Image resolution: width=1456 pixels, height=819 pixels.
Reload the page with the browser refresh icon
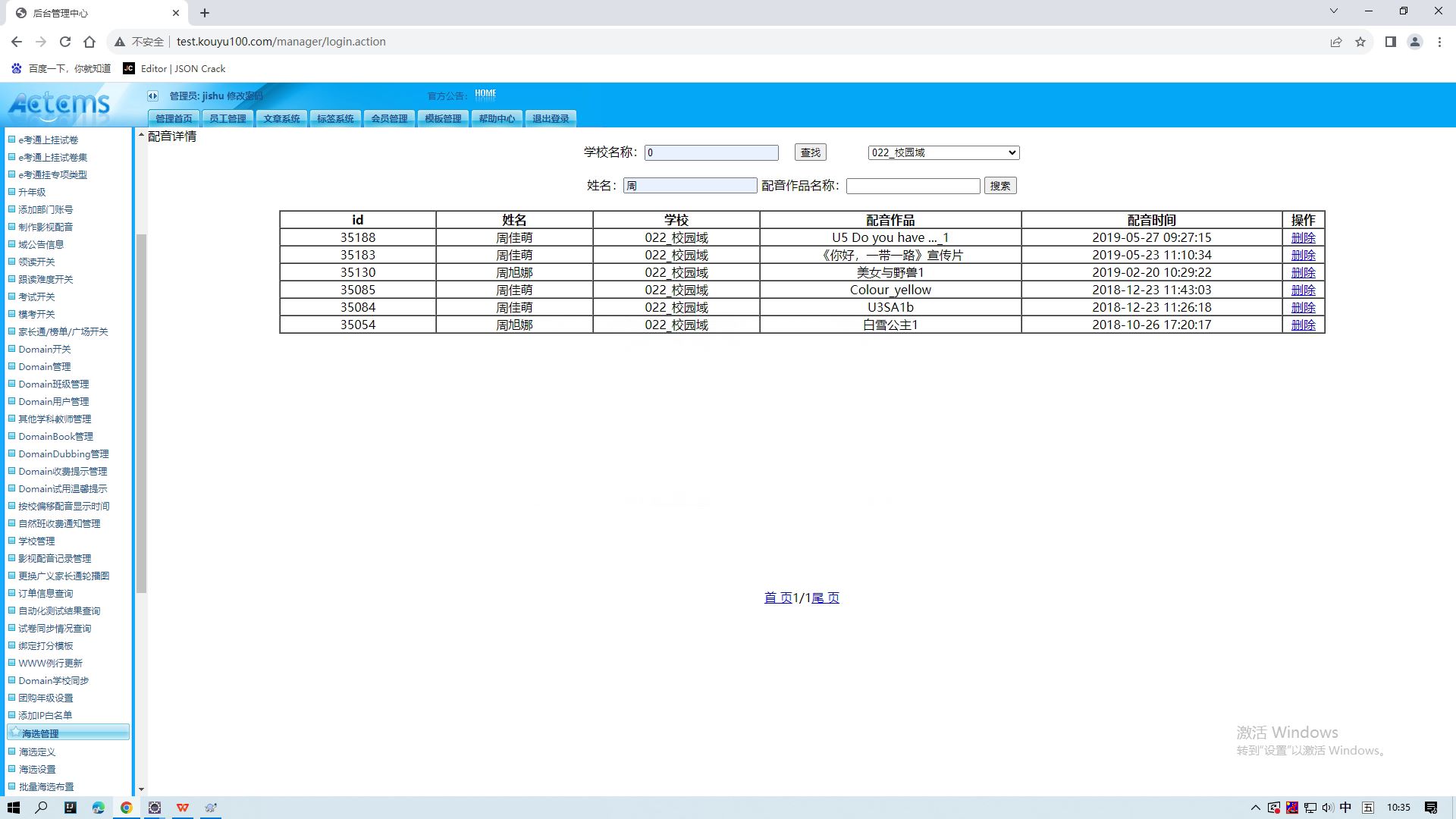click(65, 42)
